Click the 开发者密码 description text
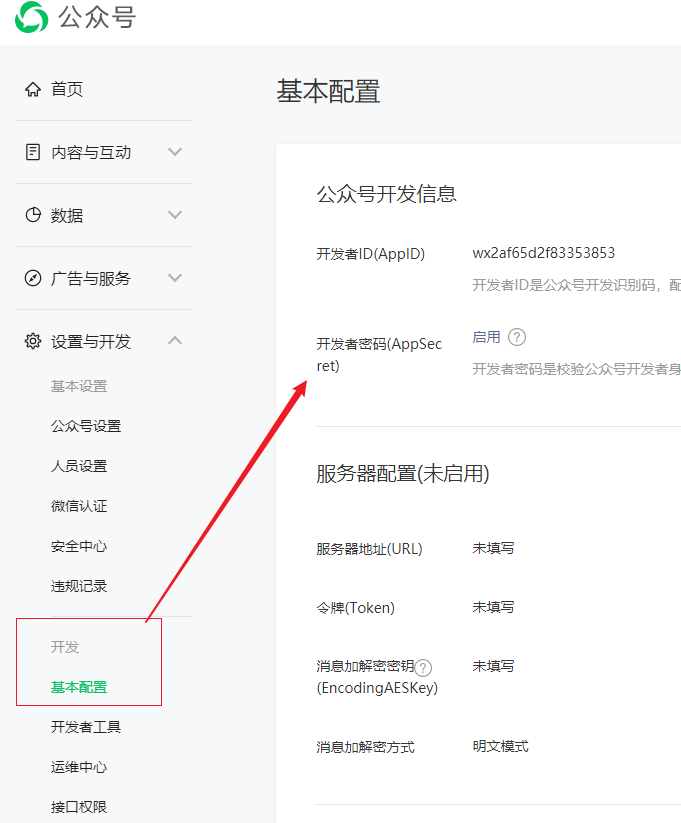The image size is (681, 823). click(577, 369)
